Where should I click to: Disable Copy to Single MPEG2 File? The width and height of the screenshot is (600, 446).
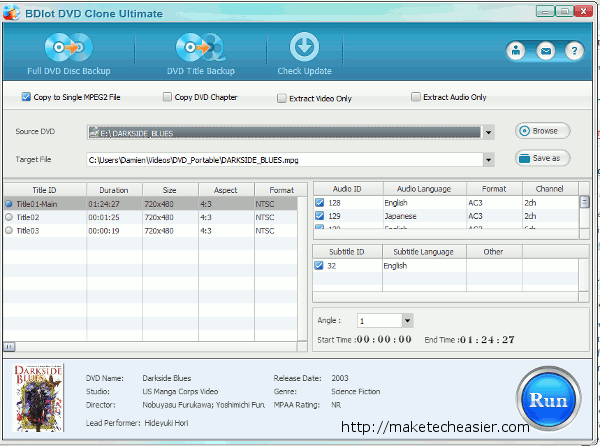(26, 98)
